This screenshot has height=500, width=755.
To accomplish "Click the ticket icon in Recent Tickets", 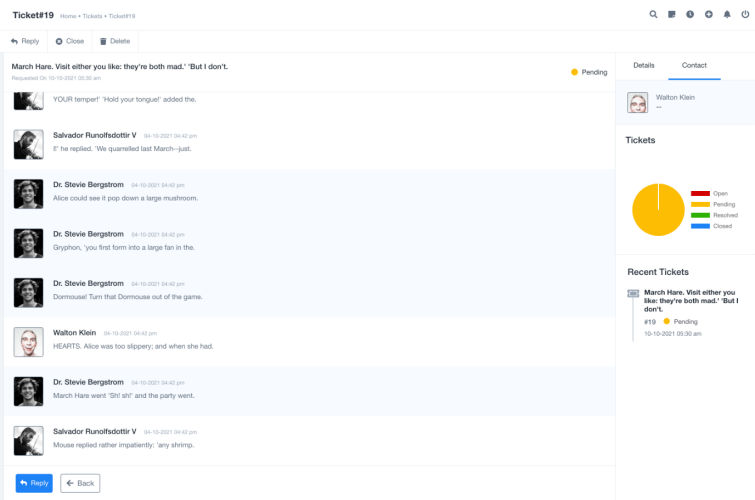I will click(x=633, y=293).
